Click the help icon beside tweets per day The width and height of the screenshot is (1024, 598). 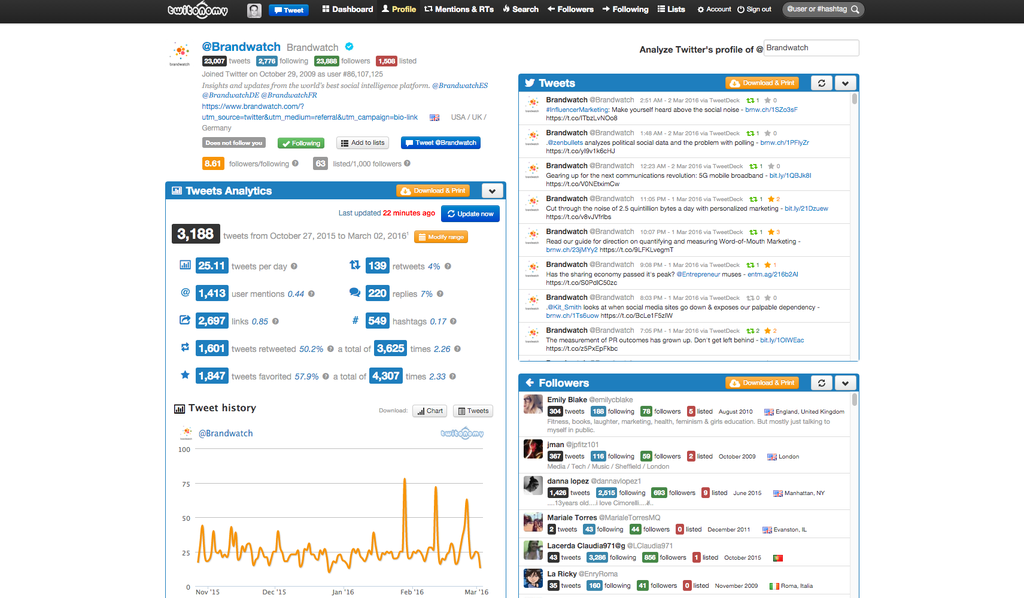(296, 266)
